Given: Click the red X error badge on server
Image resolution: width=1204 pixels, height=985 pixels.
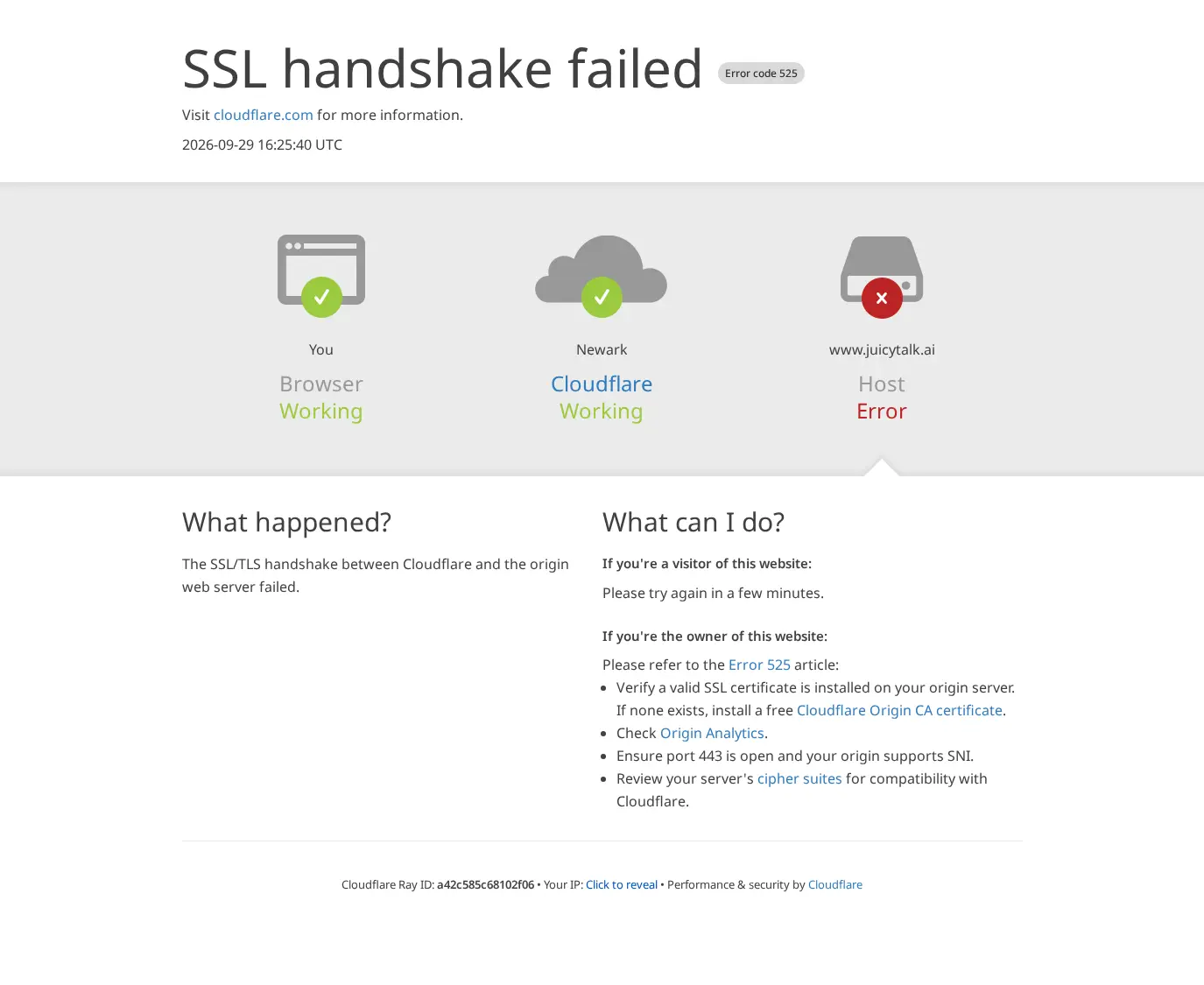Looking at the screenshot, I should (x=882, y=298).
